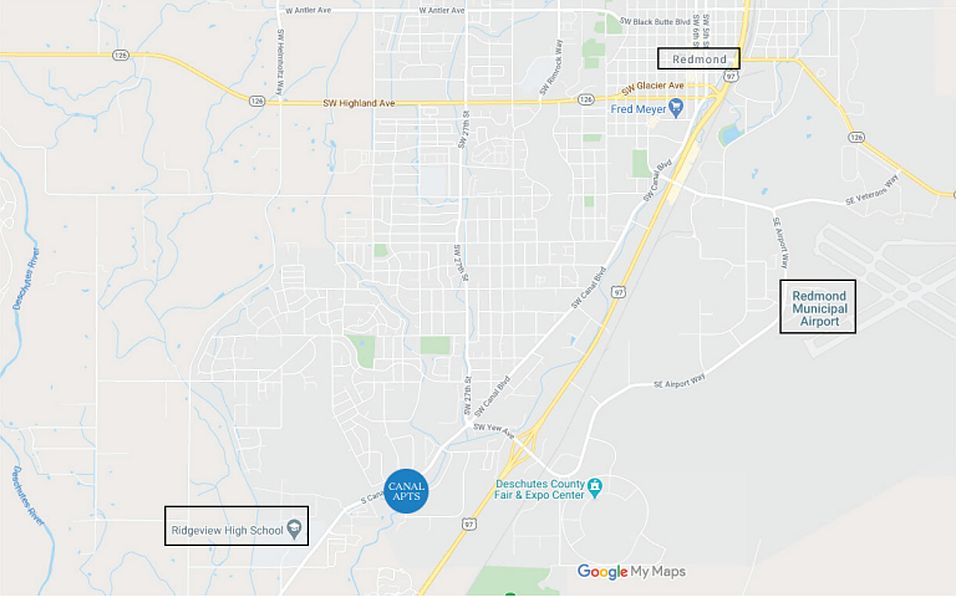Click the route 126 shield at top left

tap(121, 55)
